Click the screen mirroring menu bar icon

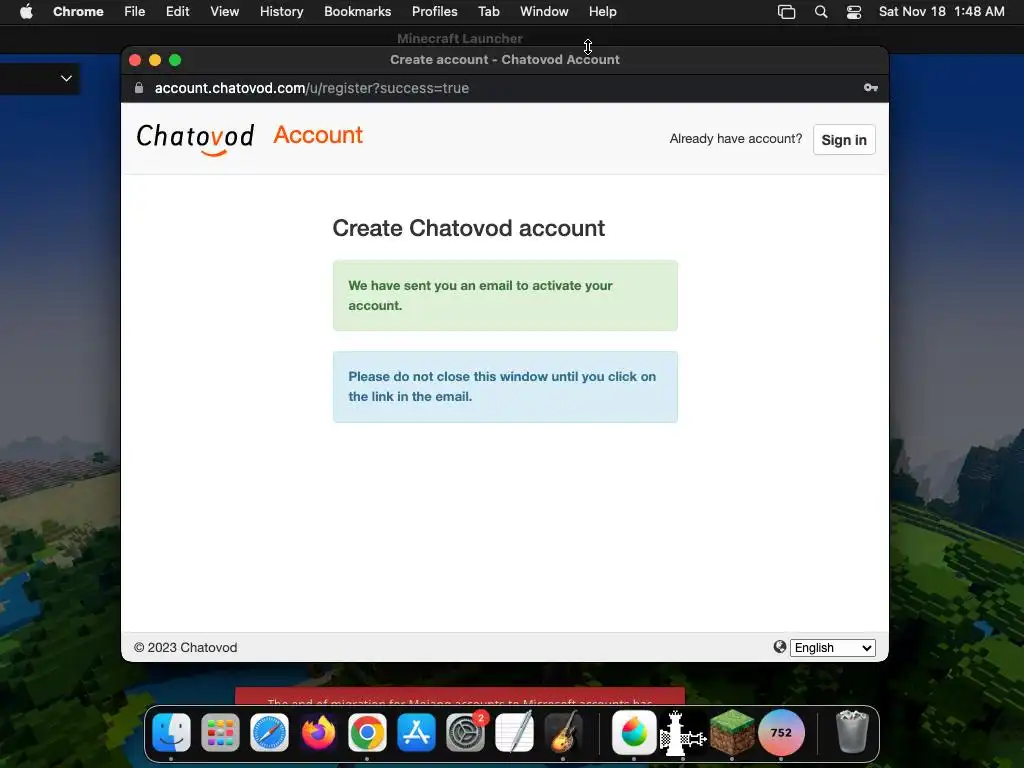point(786,12)
